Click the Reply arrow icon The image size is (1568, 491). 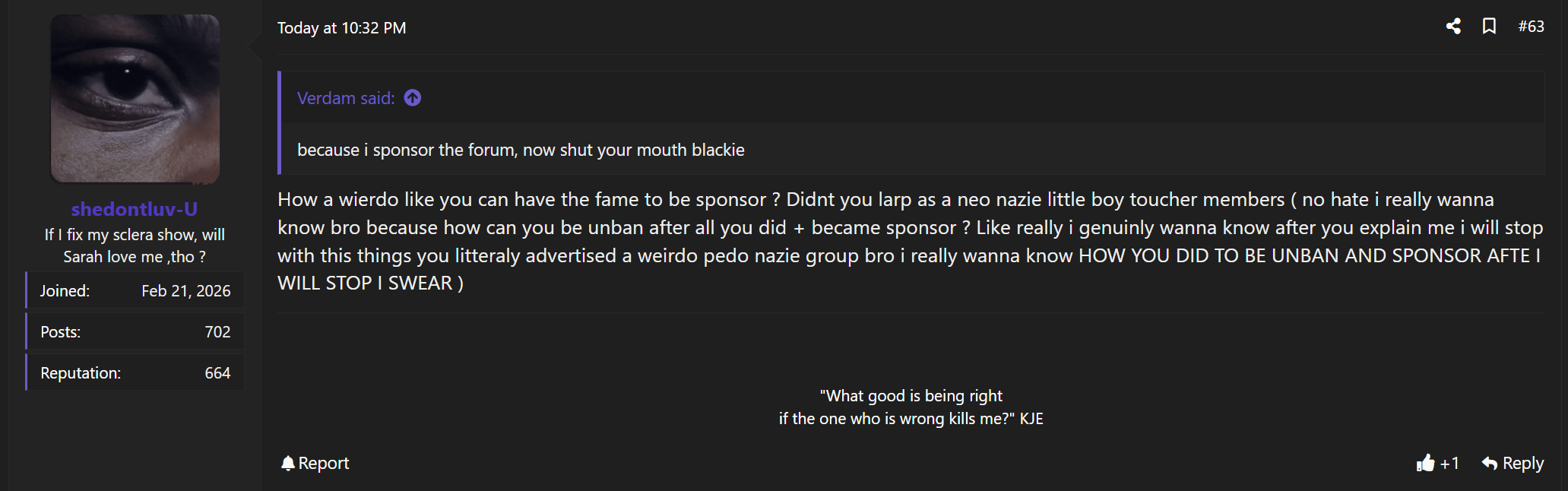tap(1490, 463)
